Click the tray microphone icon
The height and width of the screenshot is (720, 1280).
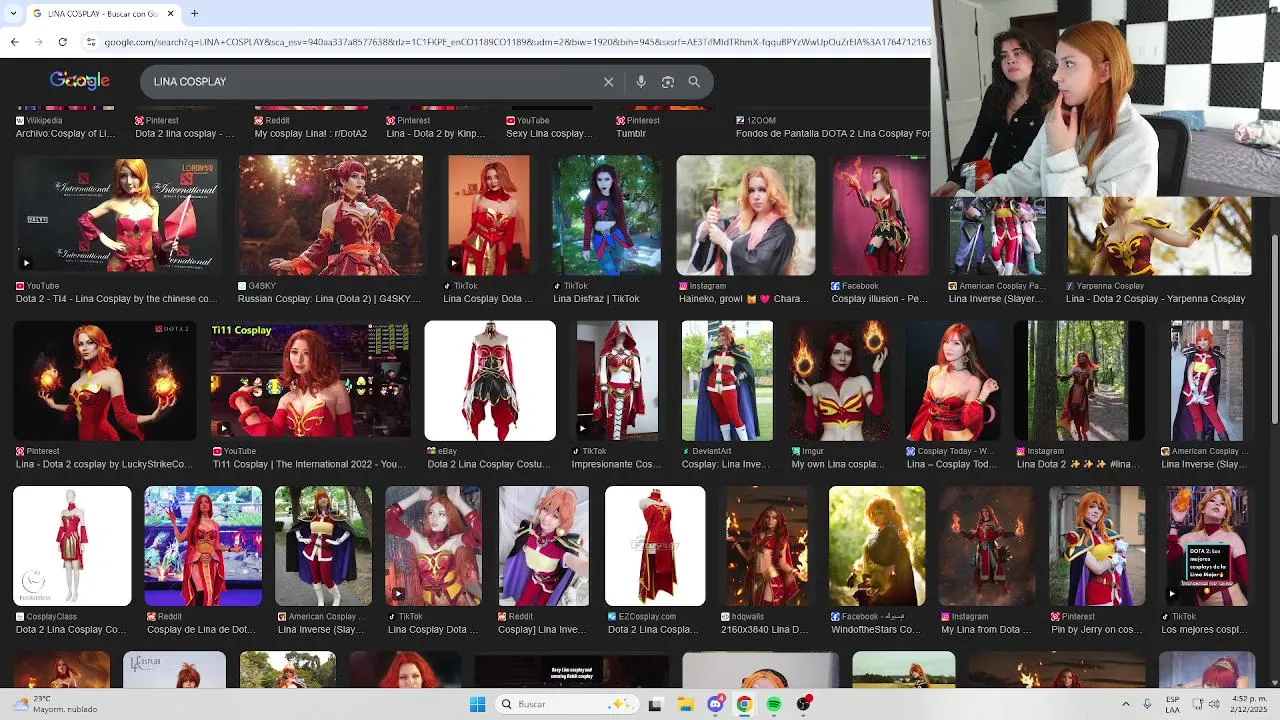[1147, 704]
